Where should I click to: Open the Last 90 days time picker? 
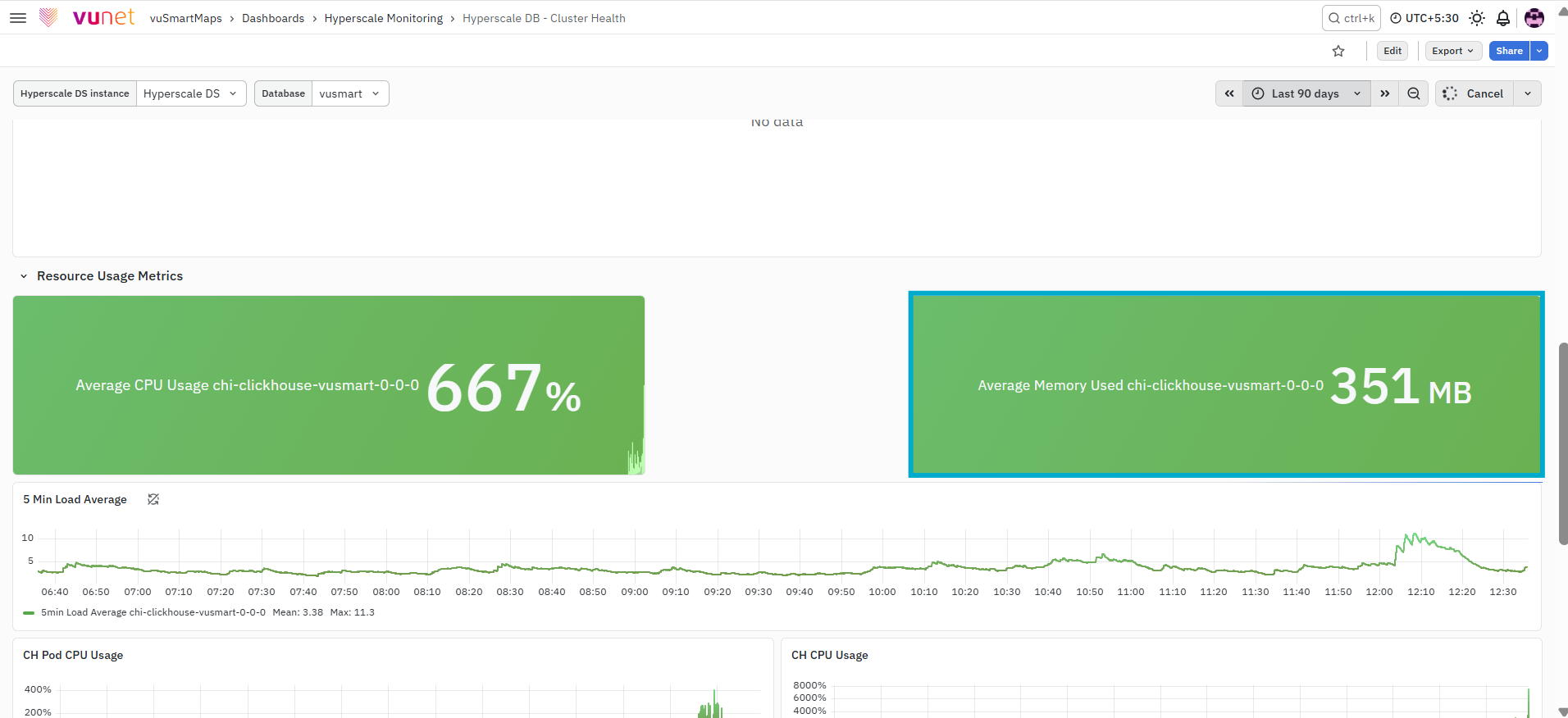pos(1306,93)
